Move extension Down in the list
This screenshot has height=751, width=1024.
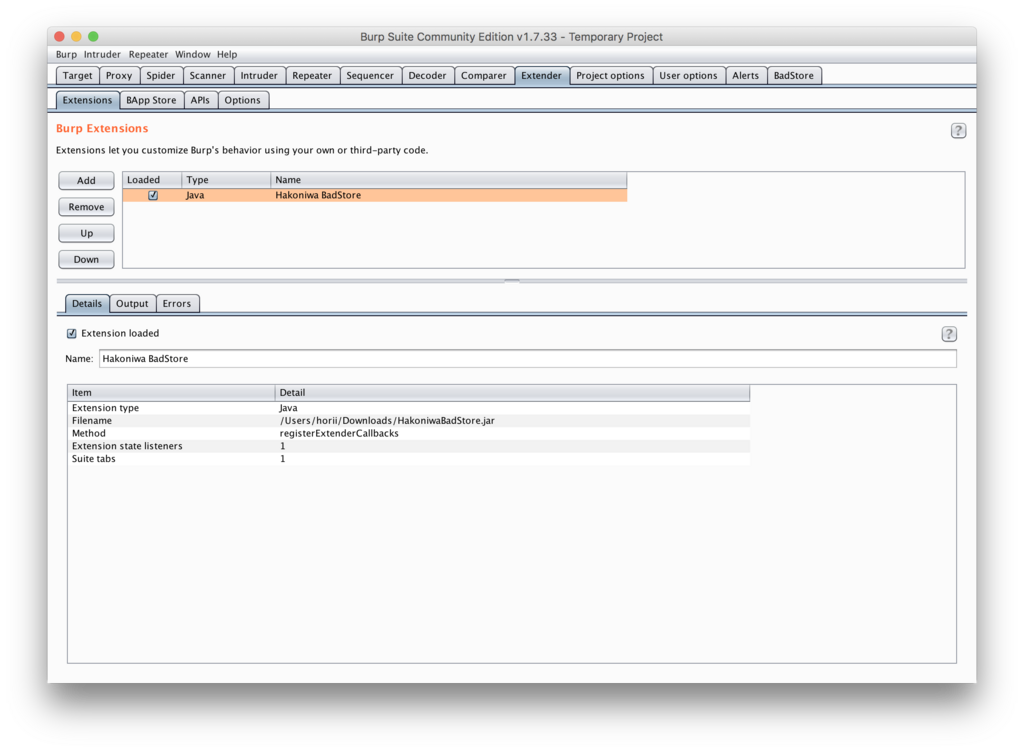click(x=86, y=259)
